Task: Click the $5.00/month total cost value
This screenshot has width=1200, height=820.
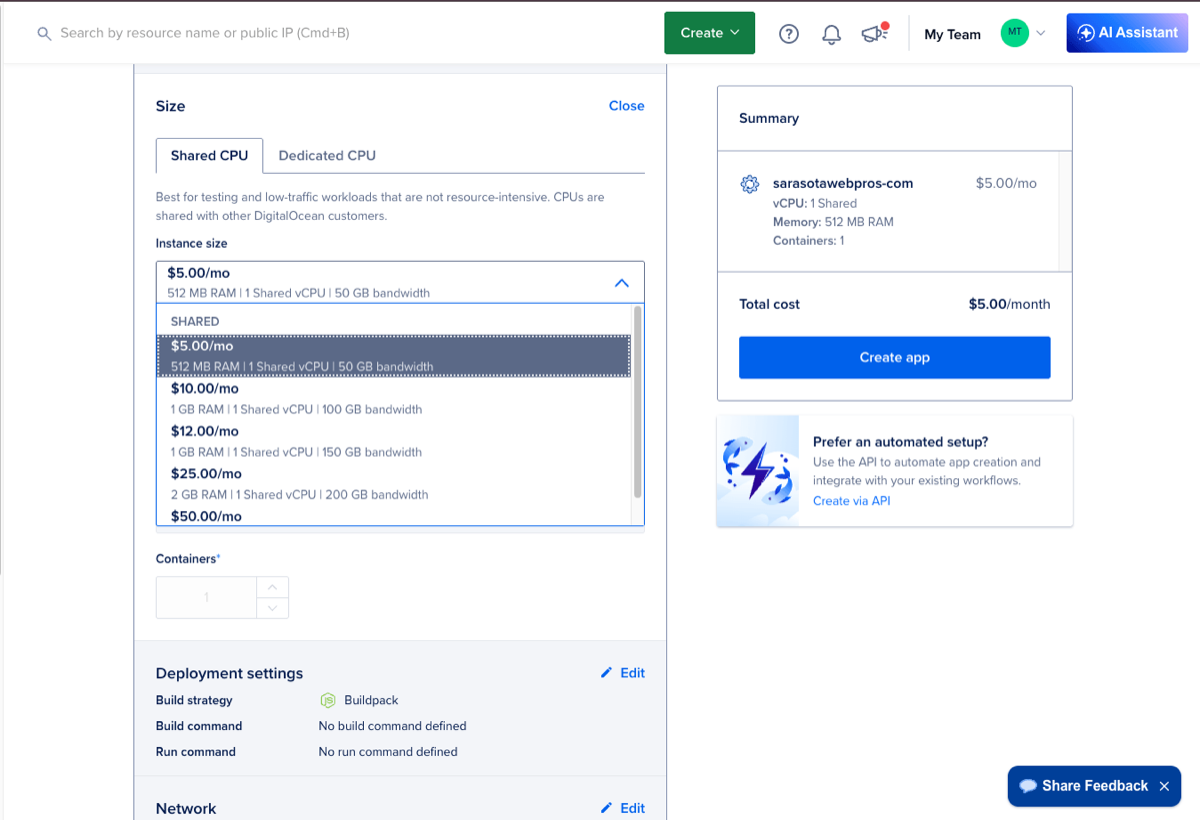Action: tap(1009, 304)
